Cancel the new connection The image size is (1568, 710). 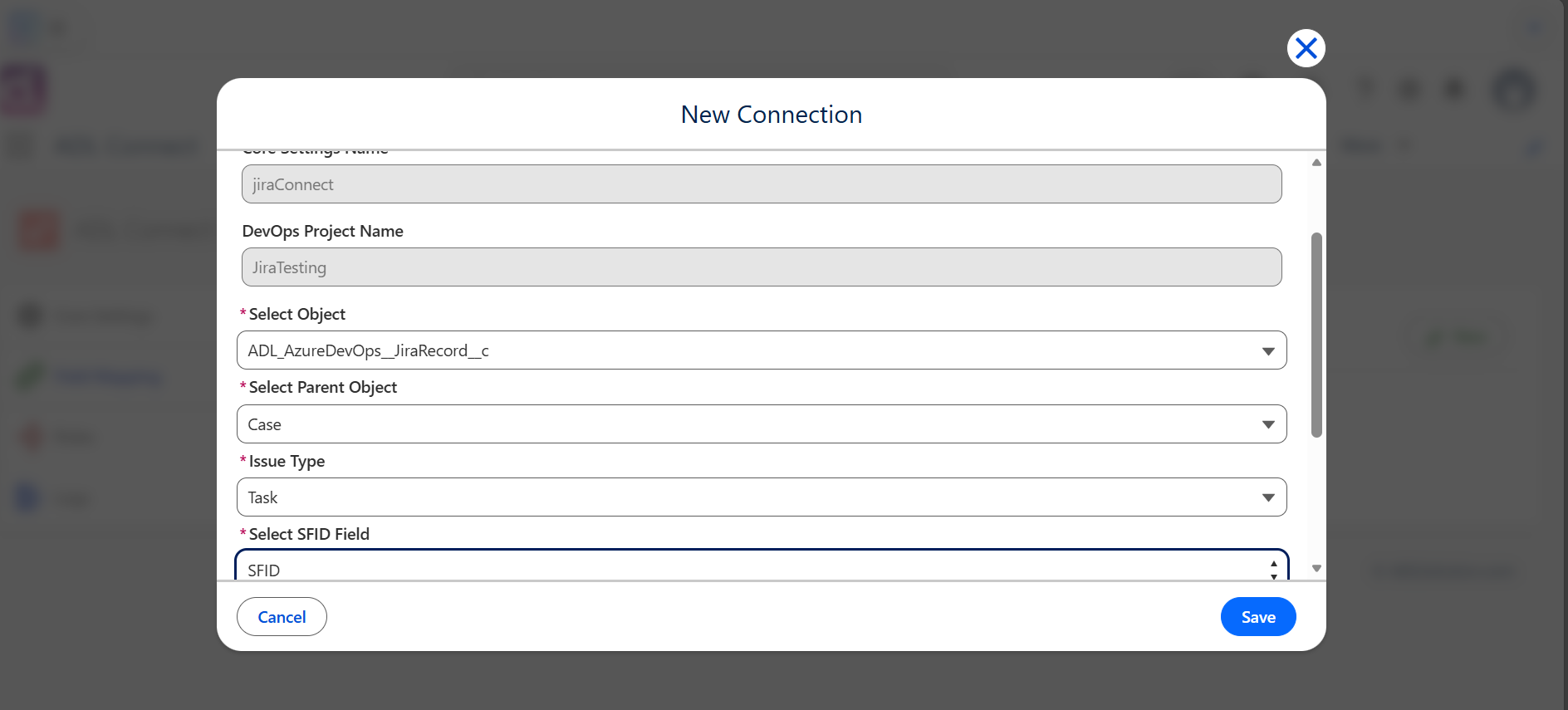[282, 617]
